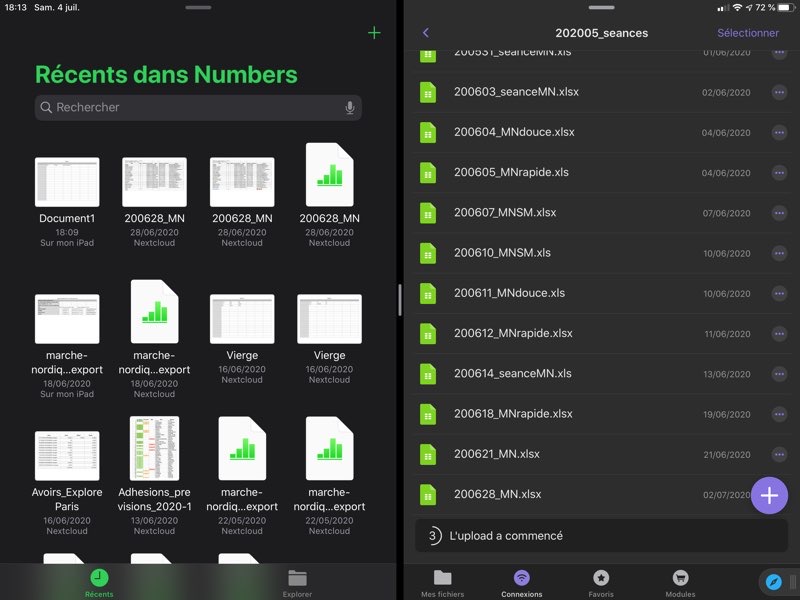Switch to the Récents tab
This screenshot has height=600, width=800.
[x=99, y=583]
